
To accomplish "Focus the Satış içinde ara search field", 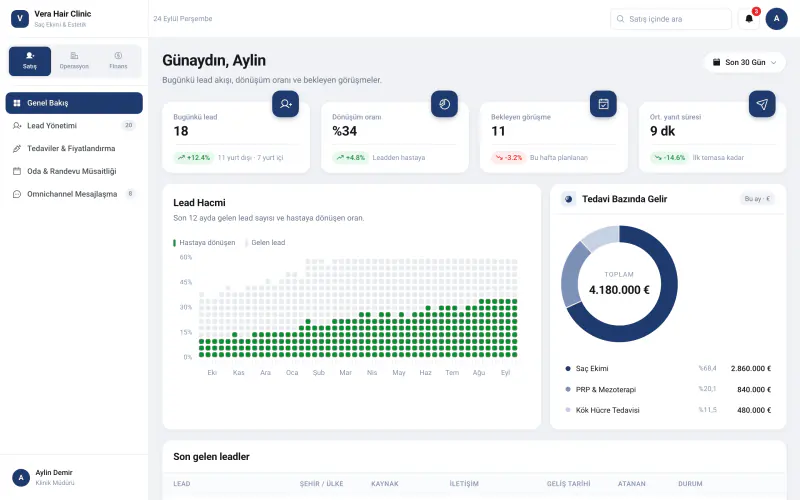I will pos(671,19).
